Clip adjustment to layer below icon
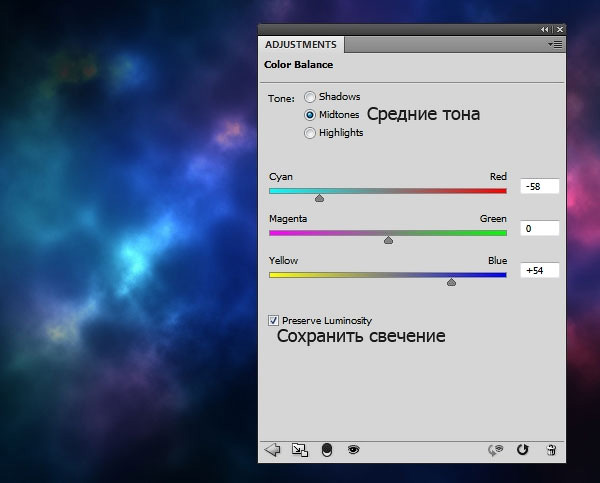The height and width of the screenshot is (483, 600). pos(327,450)
